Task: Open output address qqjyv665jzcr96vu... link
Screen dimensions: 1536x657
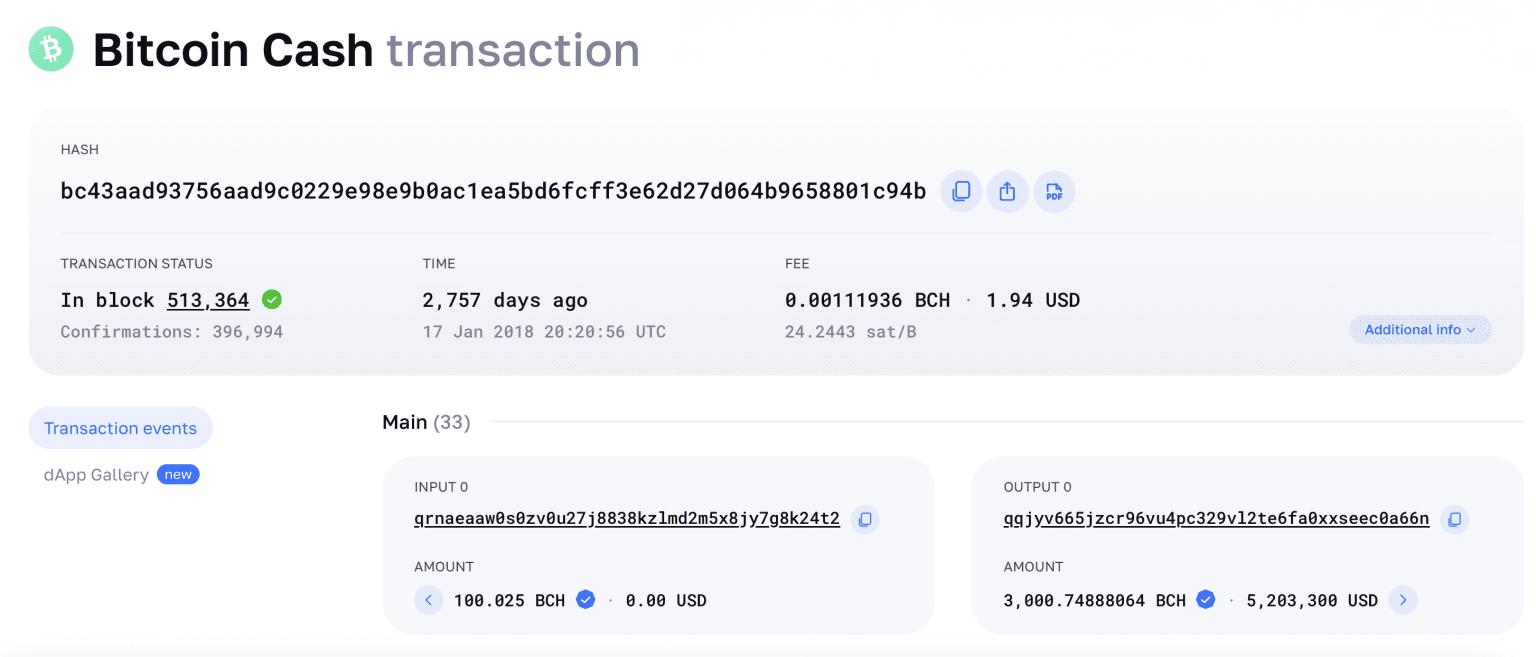Action: pyautogui.click(x=1216, y=519)
